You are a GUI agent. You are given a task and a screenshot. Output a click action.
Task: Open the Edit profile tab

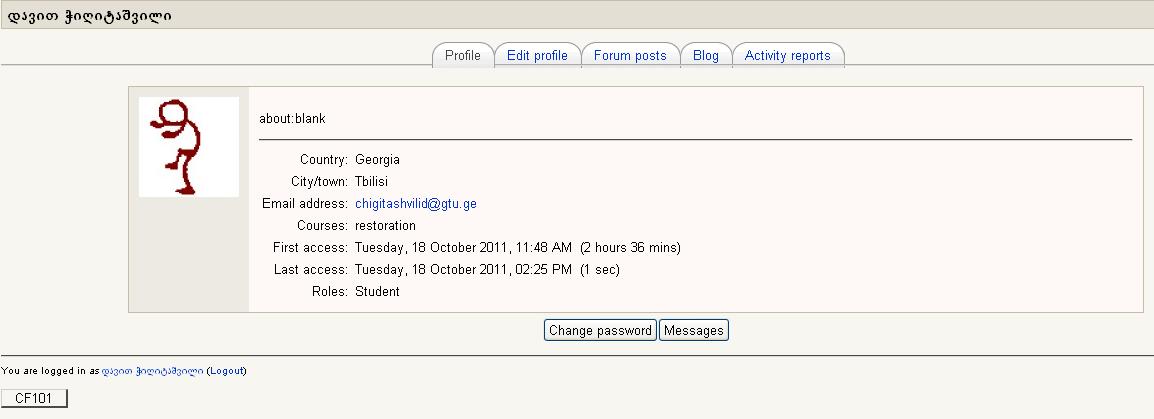pos(537,56)
